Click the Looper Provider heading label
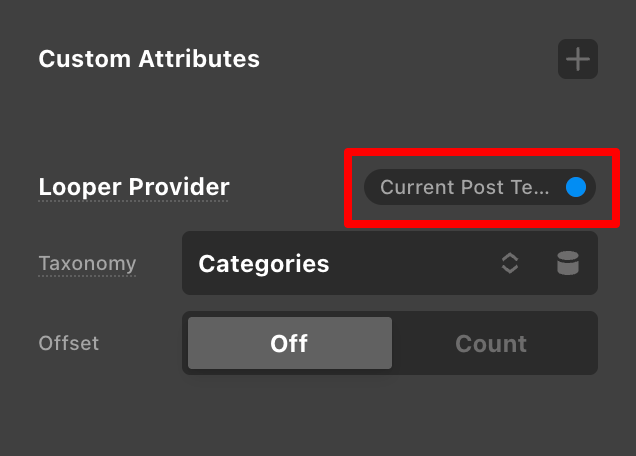Viewport: 636px width, 456px height. click(x=134, y=187)
